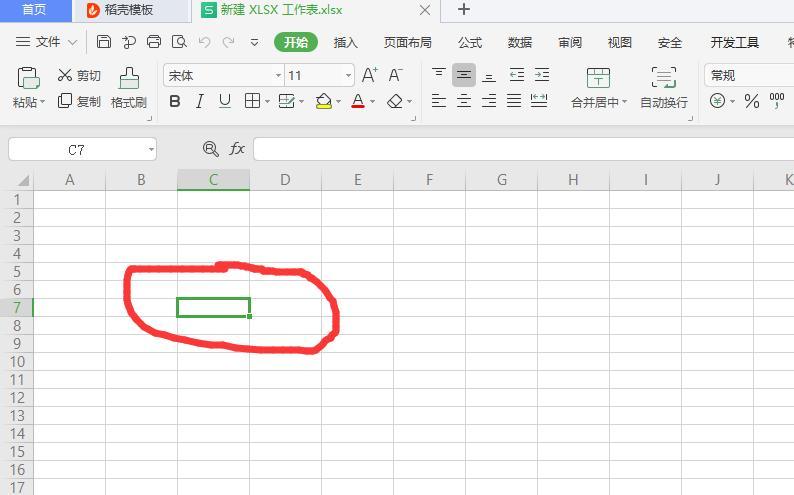Decrease indent icon
This screenshot has height=495, width=794.
coord(517,75)
